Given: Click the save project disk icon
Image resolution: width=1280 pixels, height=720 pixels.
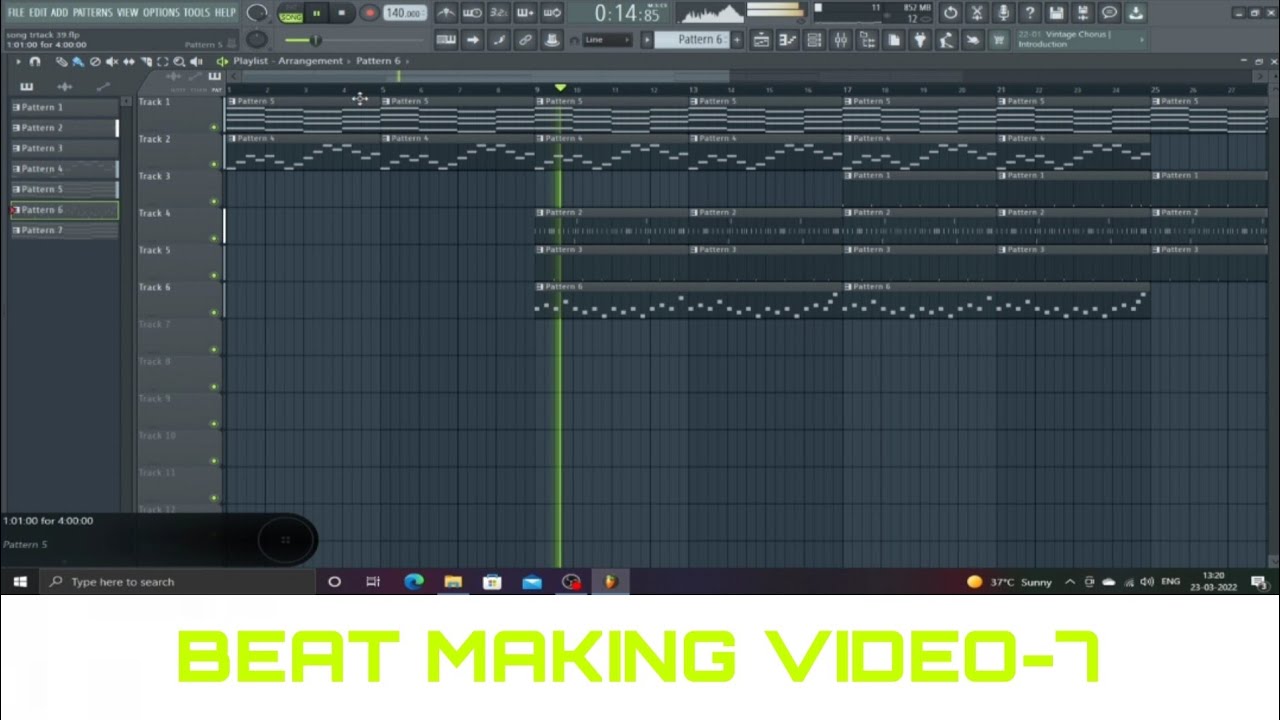Looking at the screenshot, I should click(1056, 13).
